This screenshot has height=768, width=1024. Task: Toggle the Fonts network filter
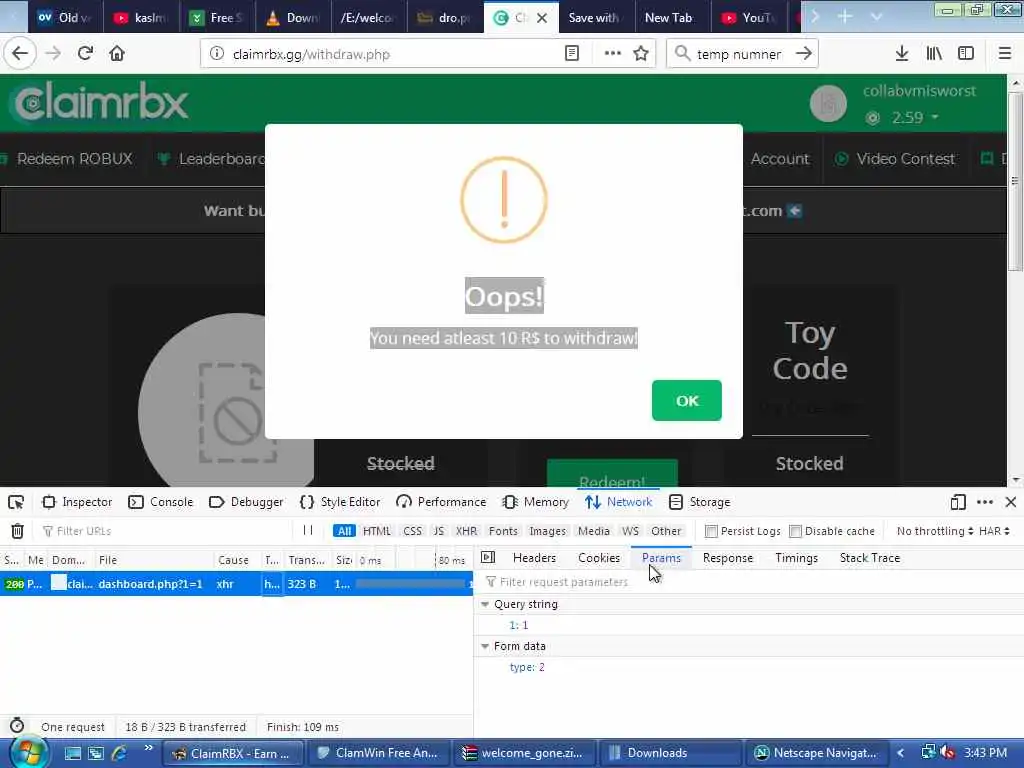click(503, 531)
